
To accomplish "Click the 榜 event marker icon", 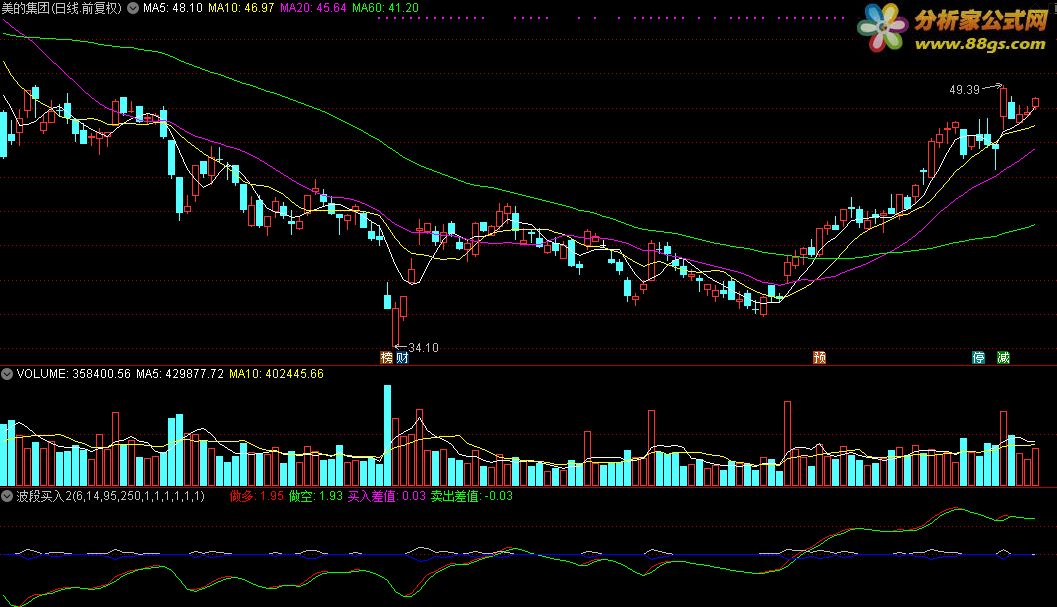I will coord(386,357).
